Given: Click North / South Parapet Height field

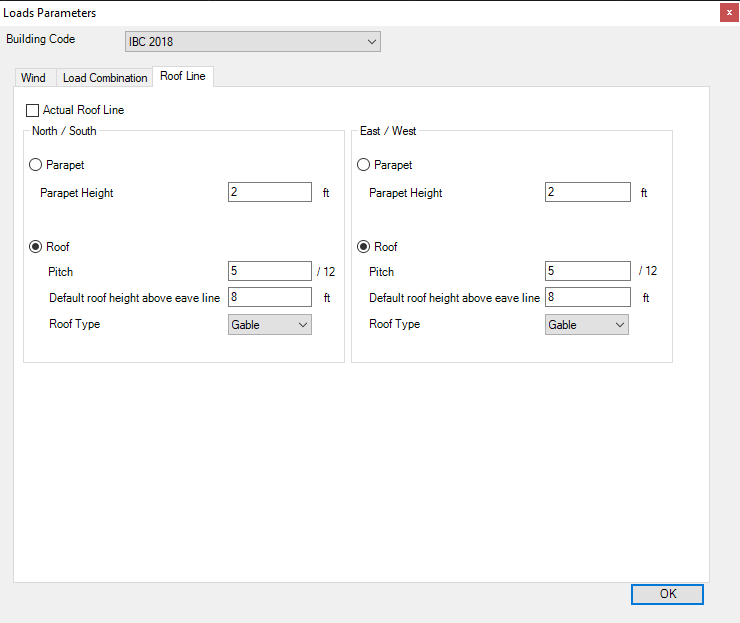Looking at the screenshot, I should [270, 193].
